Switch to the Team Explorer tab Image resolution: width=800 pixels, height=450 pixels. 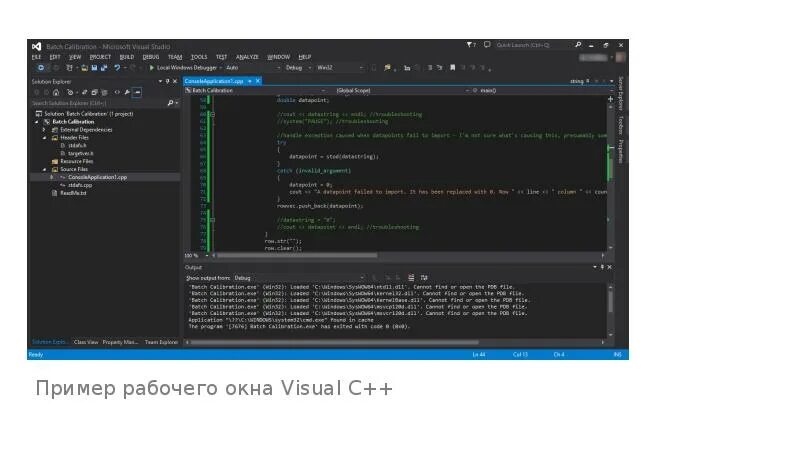161,342
